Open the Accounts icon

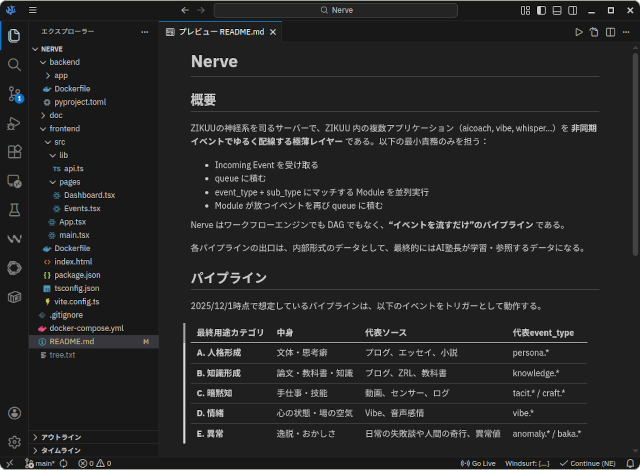14,413
